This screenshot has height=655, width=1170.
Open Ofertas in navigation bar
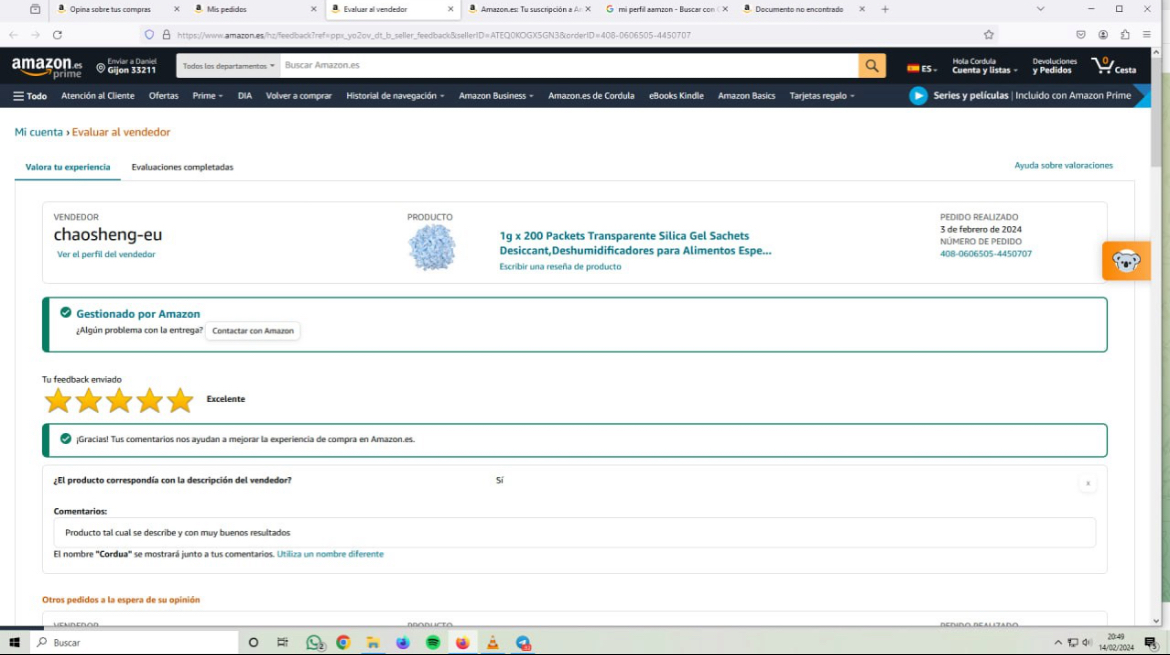pyautogui.click(x=163, y=96)
